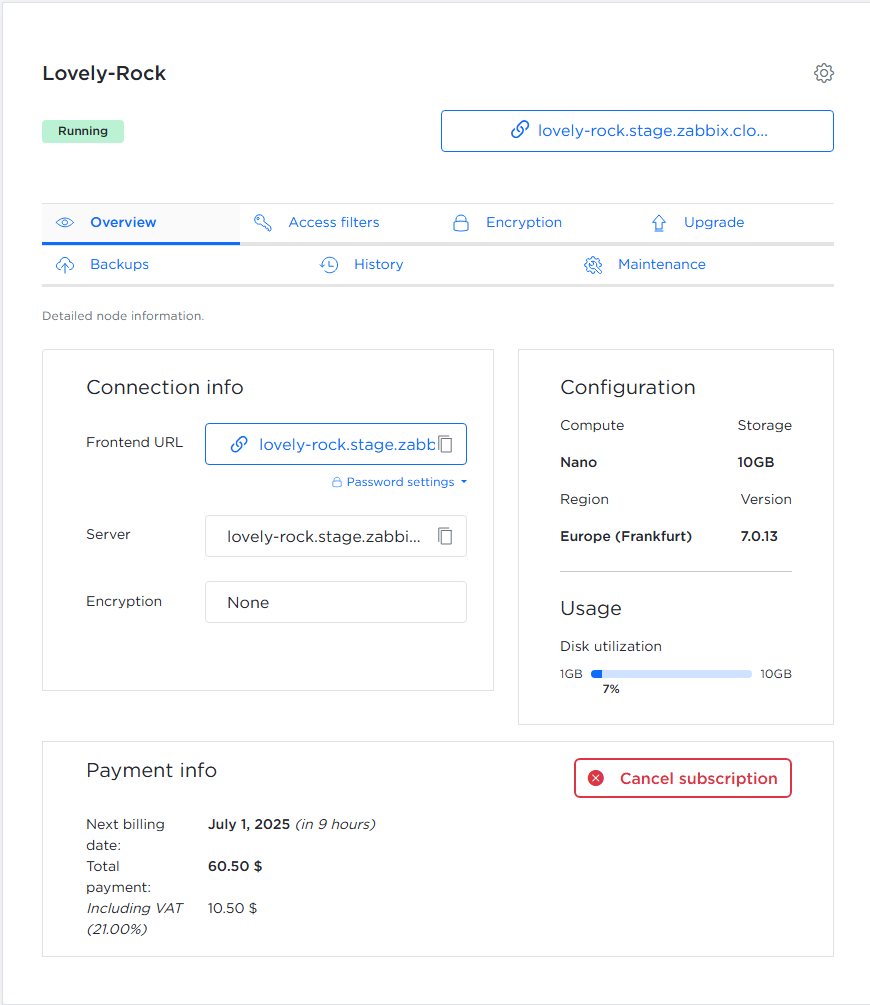Open the Maintenance tab
Viewport: 870px width, 1005px height.
click(661, 265)
